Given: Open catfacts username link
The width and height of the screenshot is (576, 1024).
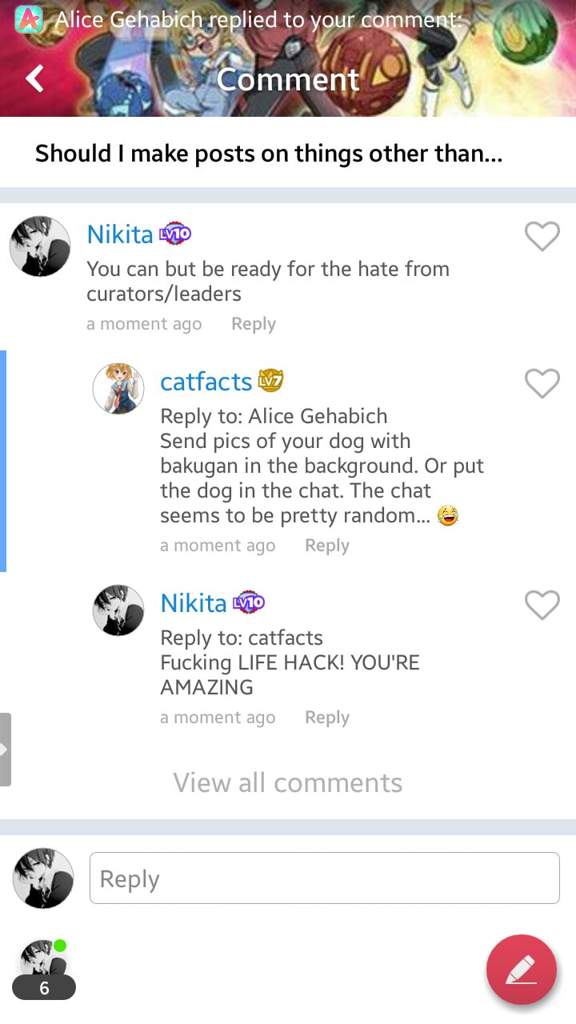Looking at the screenshot, I should click(x=206, y=381).
